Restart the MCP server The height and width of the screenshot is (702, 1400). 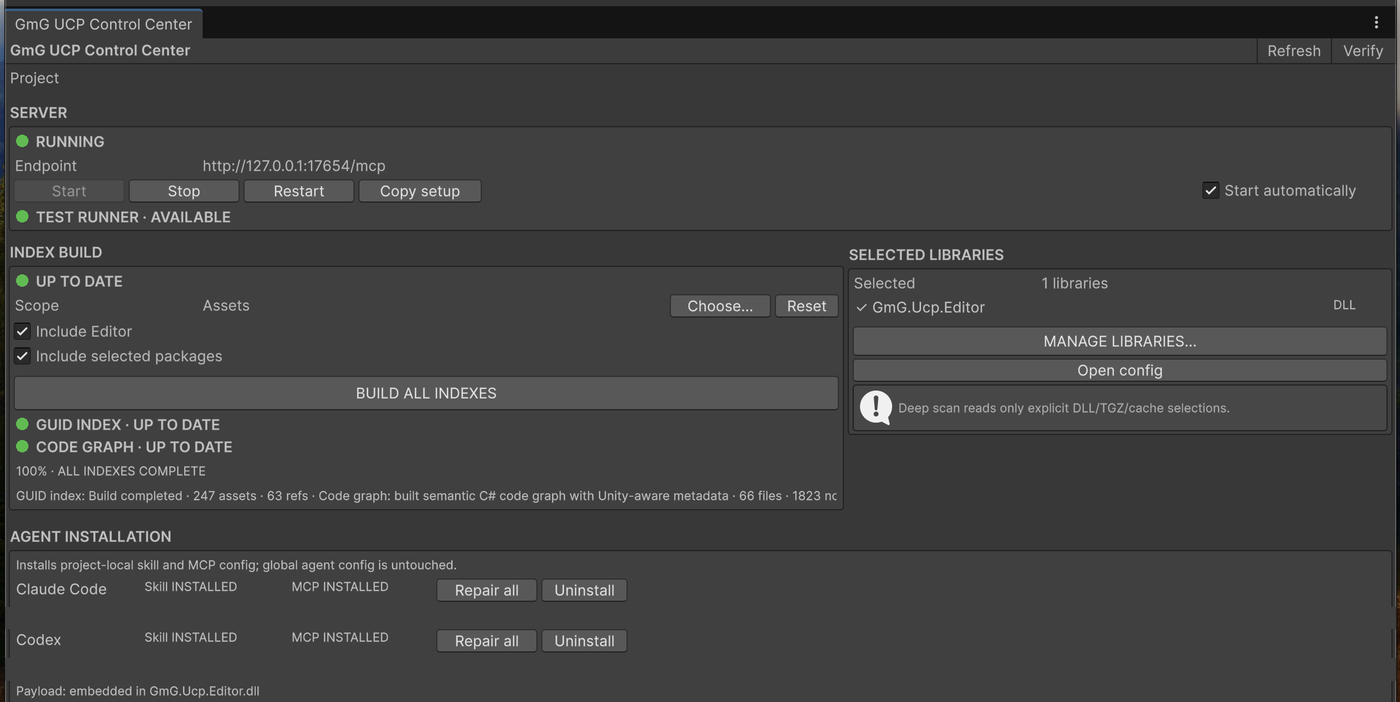coord(299,191)
